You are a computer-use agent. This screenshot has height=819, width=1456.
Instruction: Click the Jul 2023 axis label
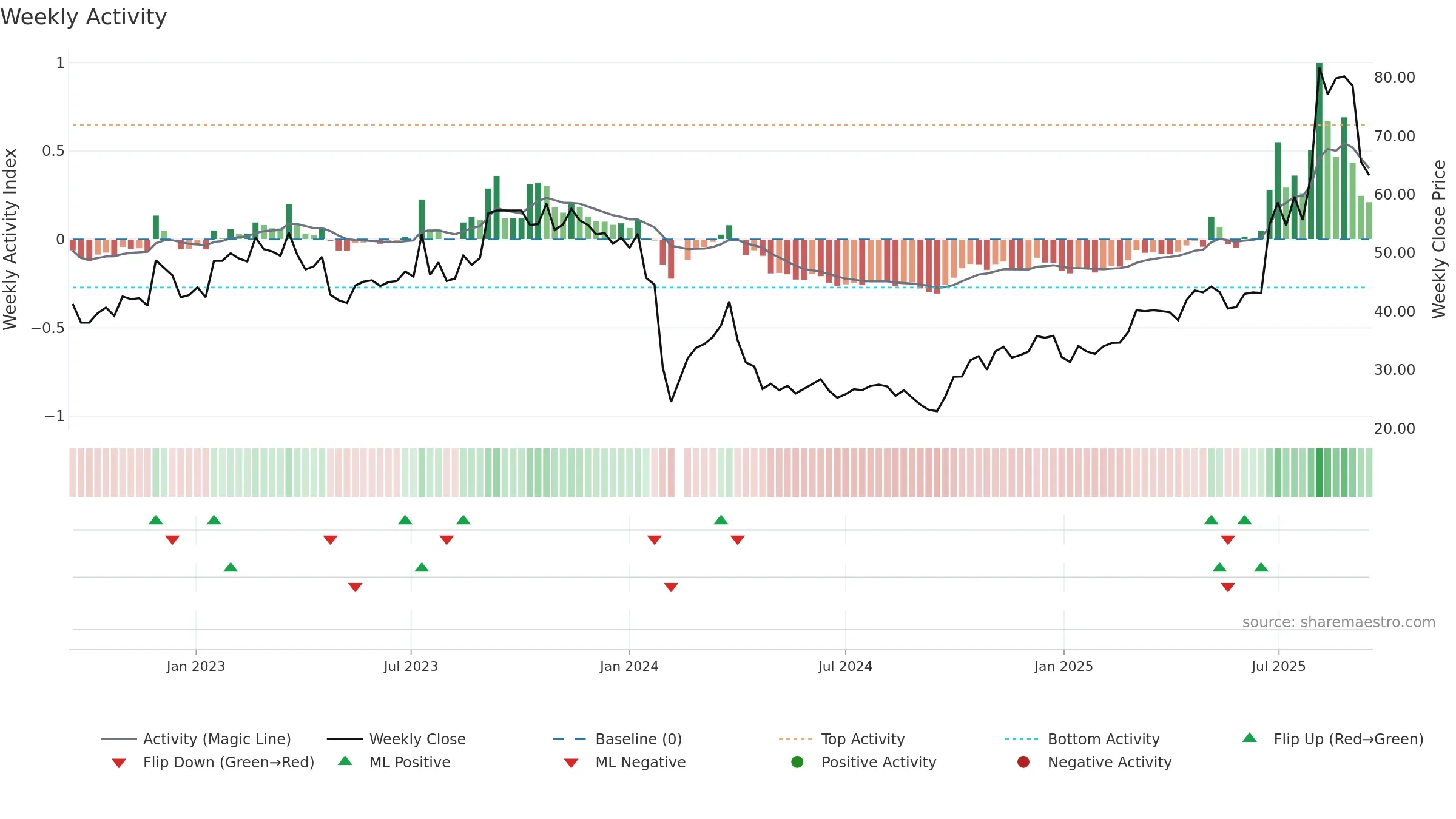coord(411,666)
